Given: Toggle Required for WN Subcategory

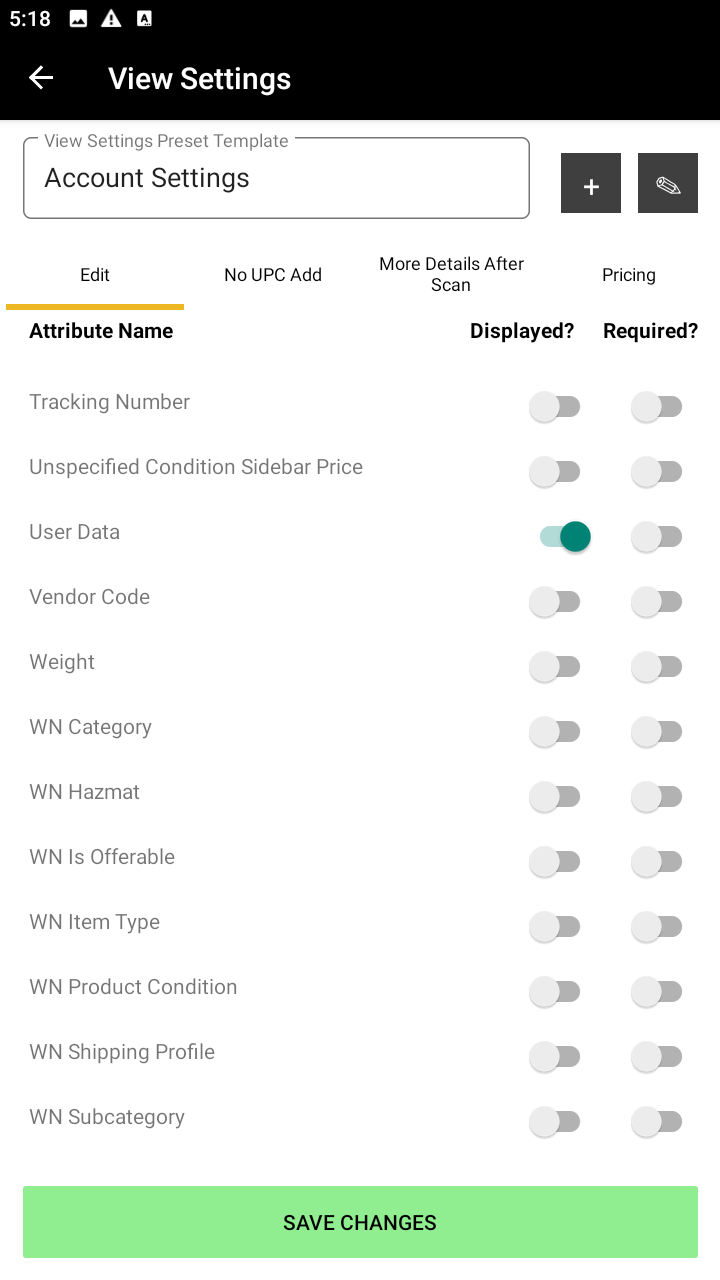Looking at the screenshot, I should pos(657,1122).
